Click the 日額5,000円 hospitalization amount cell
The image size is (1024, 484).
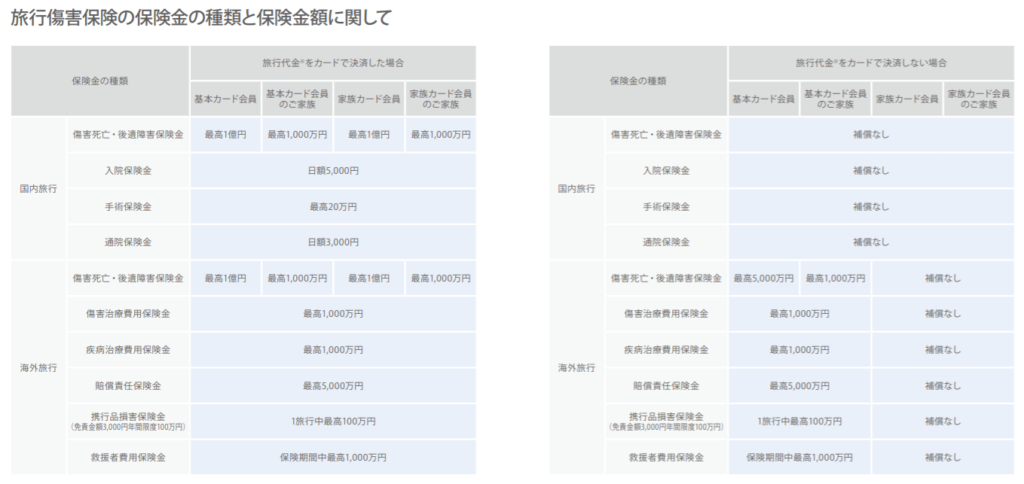click(x=332, y=170)
